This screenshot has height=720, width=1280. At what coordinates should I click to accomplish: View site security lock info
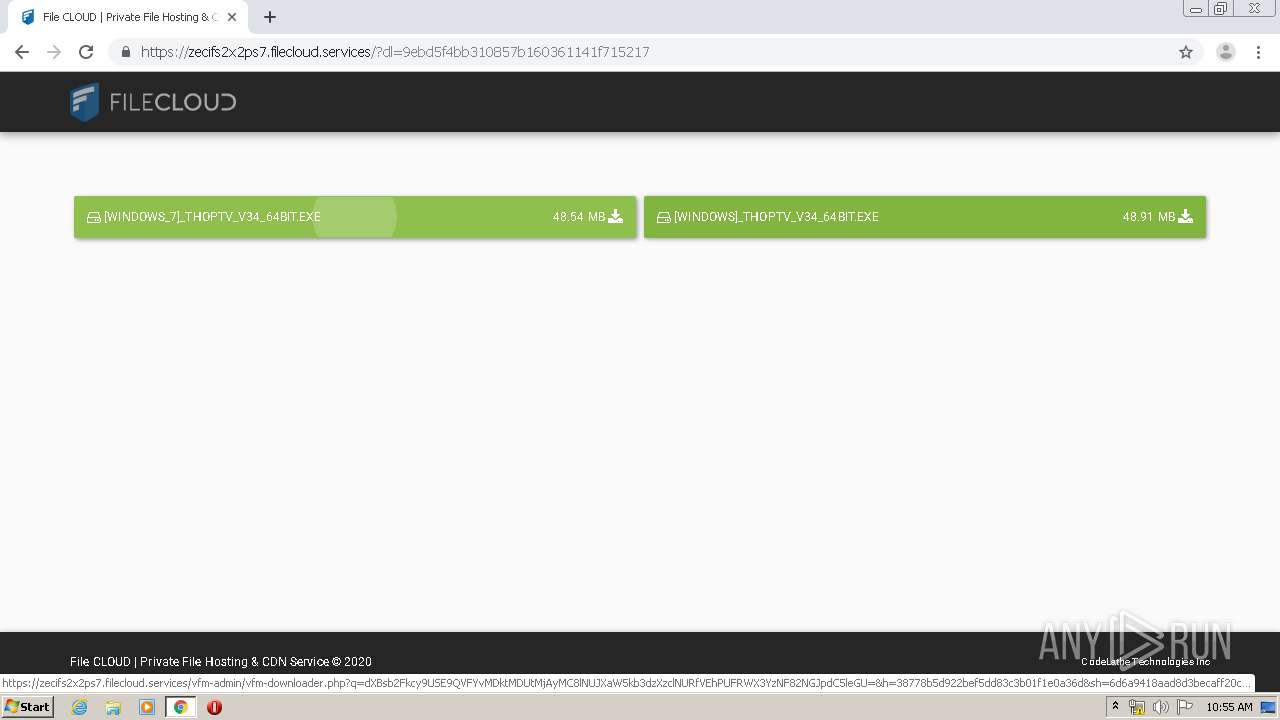click(125, 52)
